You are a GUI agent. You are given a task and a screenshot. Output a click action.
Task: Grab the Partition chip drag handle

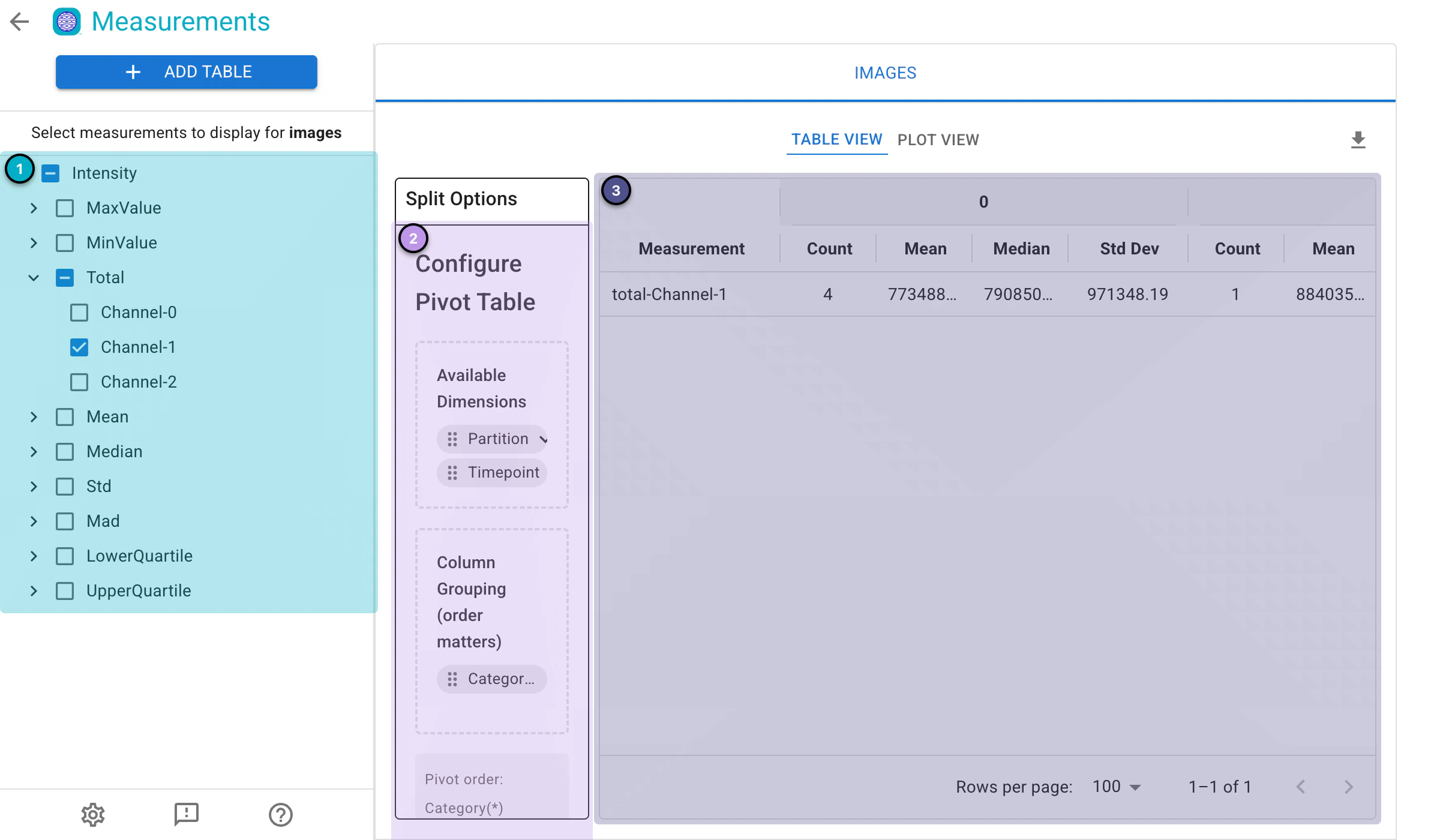tap(452, 439)
